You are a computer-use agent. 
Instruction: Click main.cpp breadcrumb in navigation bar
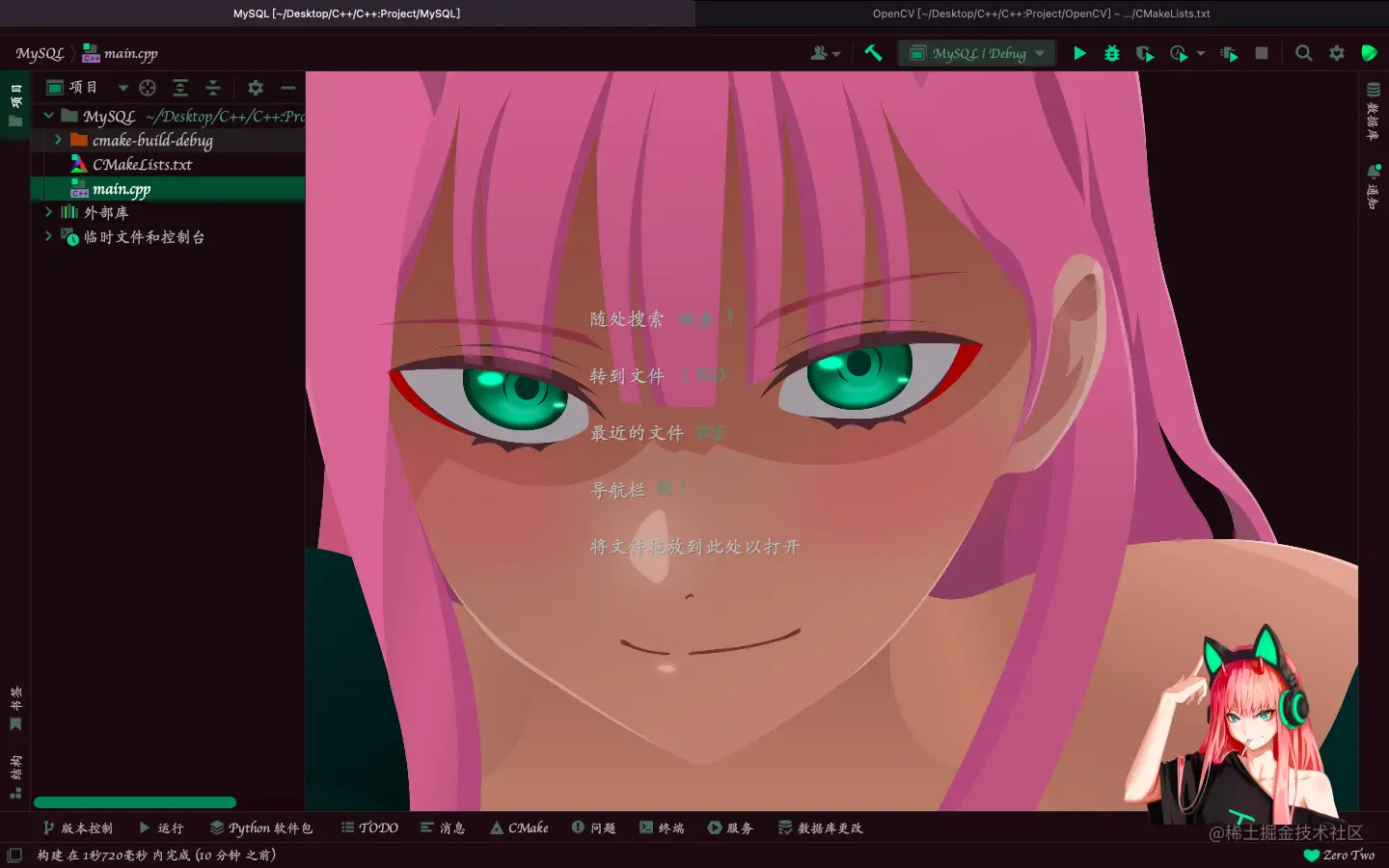click(x=120, y=53)
